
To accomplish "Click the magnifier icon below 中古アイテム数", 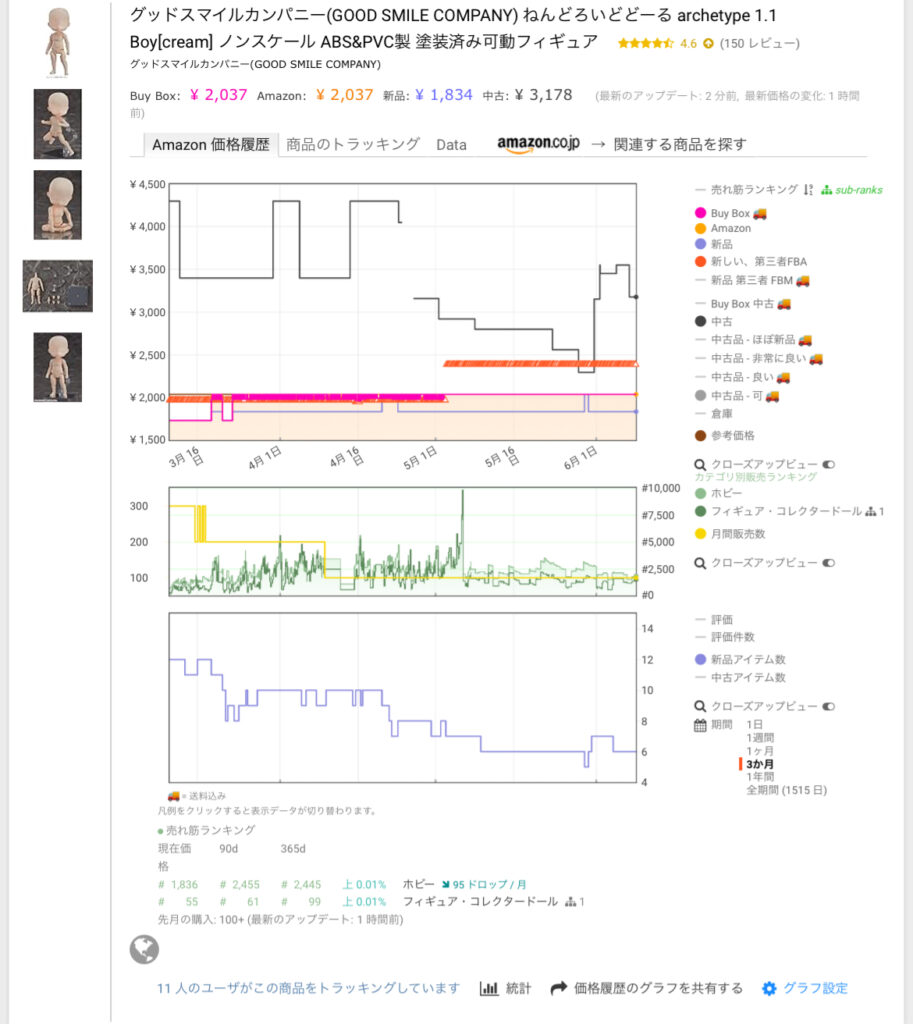I will 700,707.
